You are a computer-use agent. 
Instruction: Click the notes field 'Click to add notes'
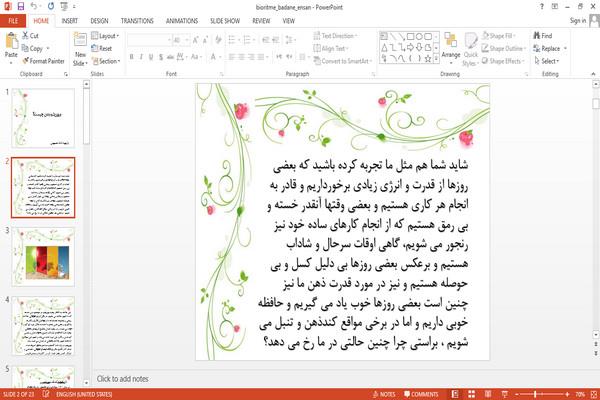[122, 379]
